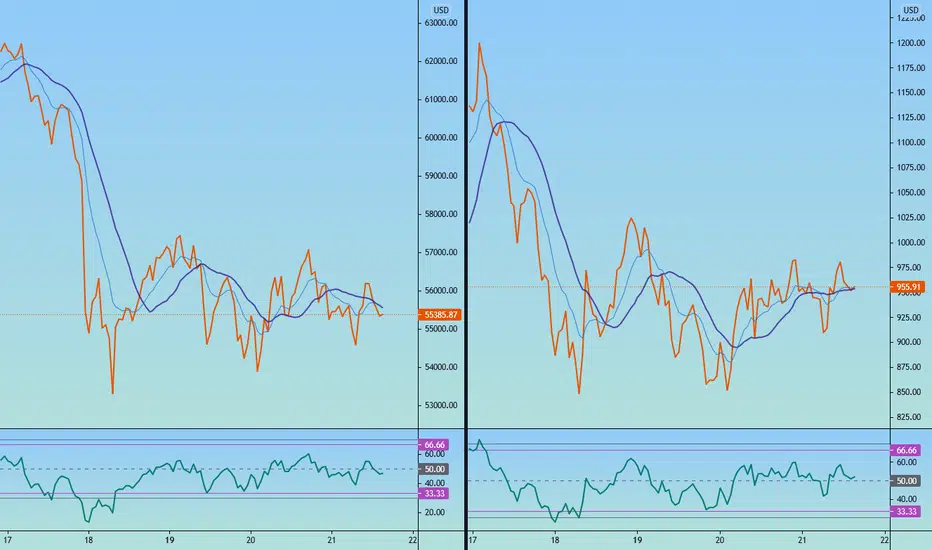Click the 925.00 axis label
This screenshot has width=932, height=550.
pos(911,318)
